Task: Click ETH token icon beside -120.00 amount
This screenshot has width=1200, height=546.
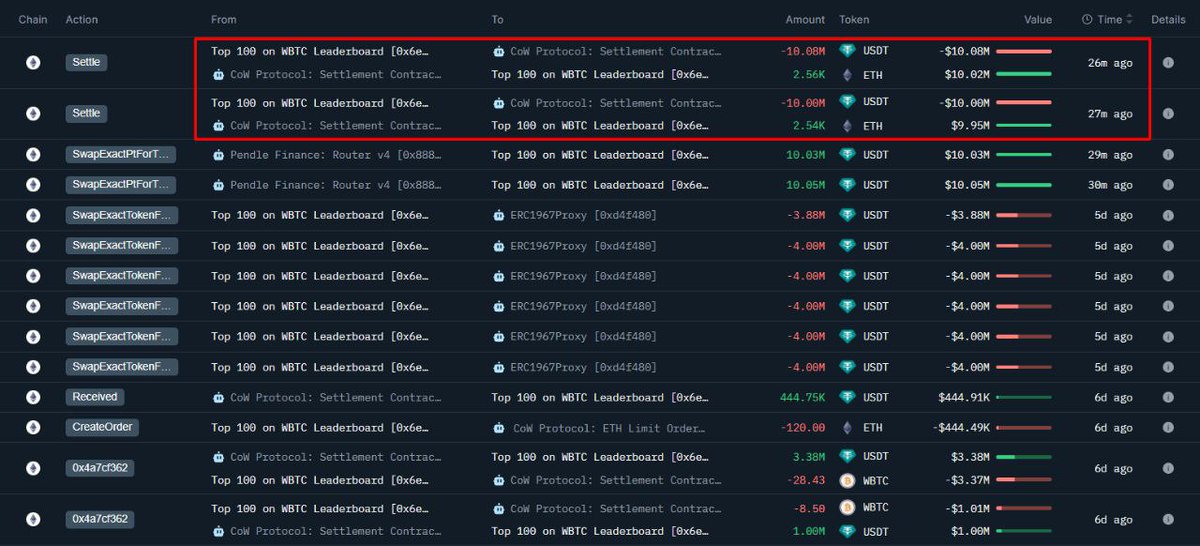Action: pyautogui.click(x=847, y=427)
